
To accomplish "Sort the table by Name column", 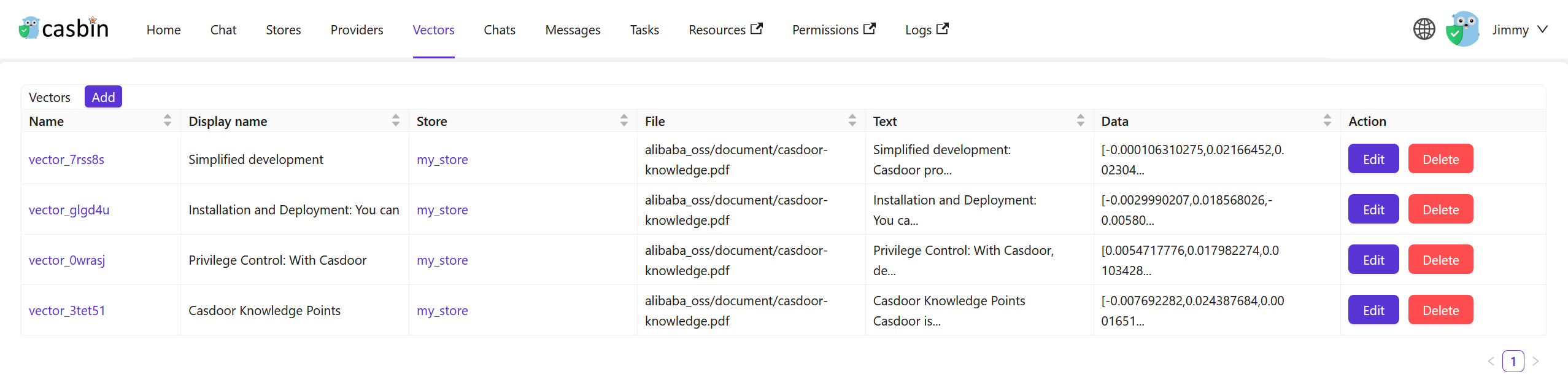I will click(167, 121).
